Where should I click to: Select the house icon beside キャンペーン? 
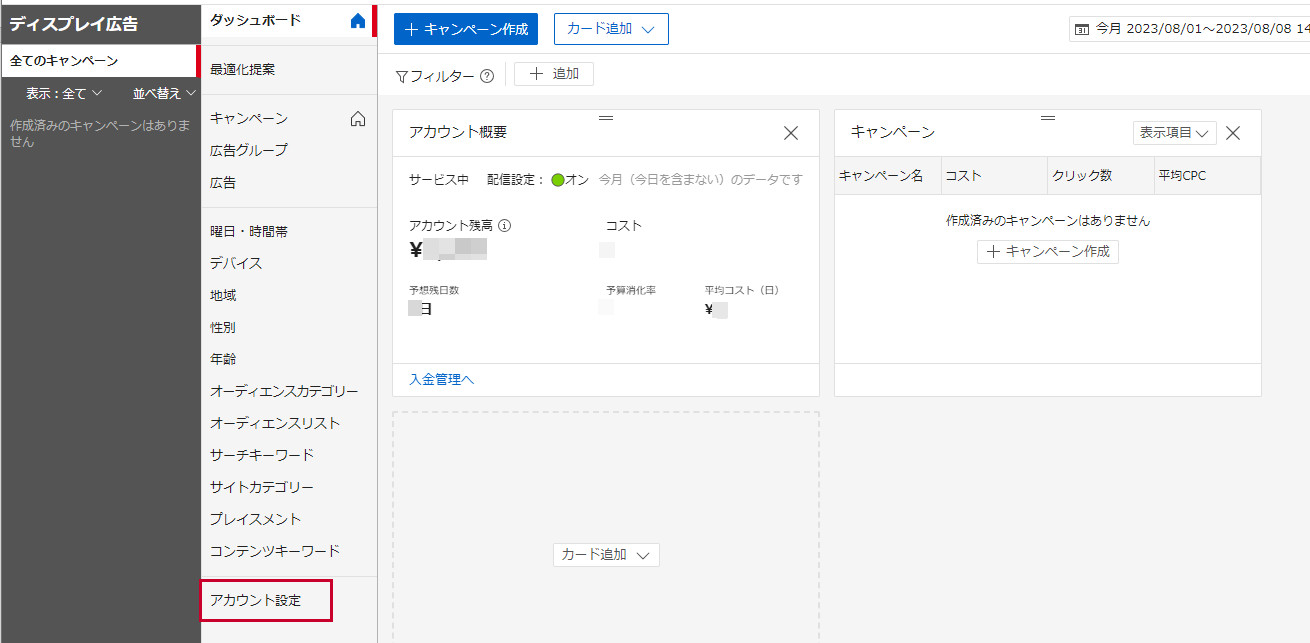[357, 117]
